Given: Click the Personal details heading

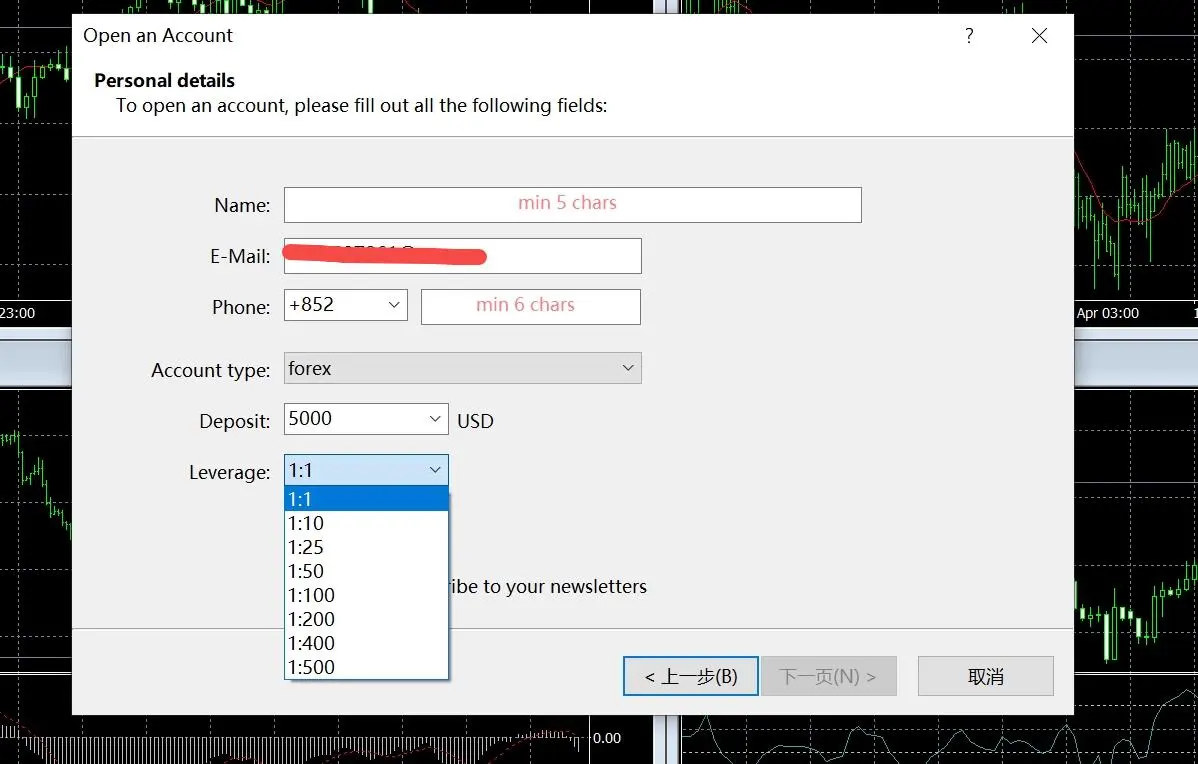Looking at the screenshot, I should (164, 80).
